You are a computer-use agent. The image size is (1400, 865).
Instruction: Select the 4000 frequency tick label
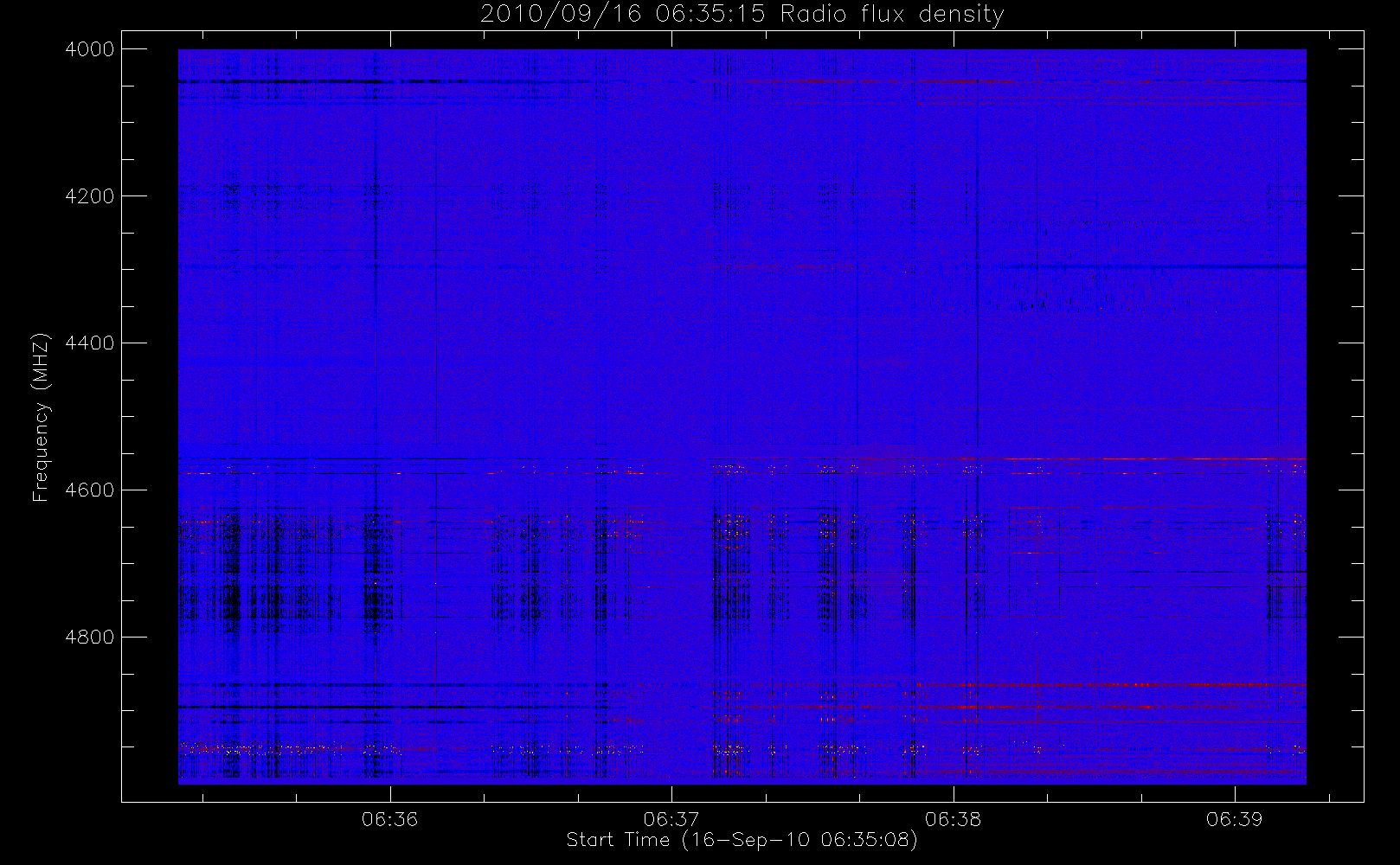pos(90,49)
